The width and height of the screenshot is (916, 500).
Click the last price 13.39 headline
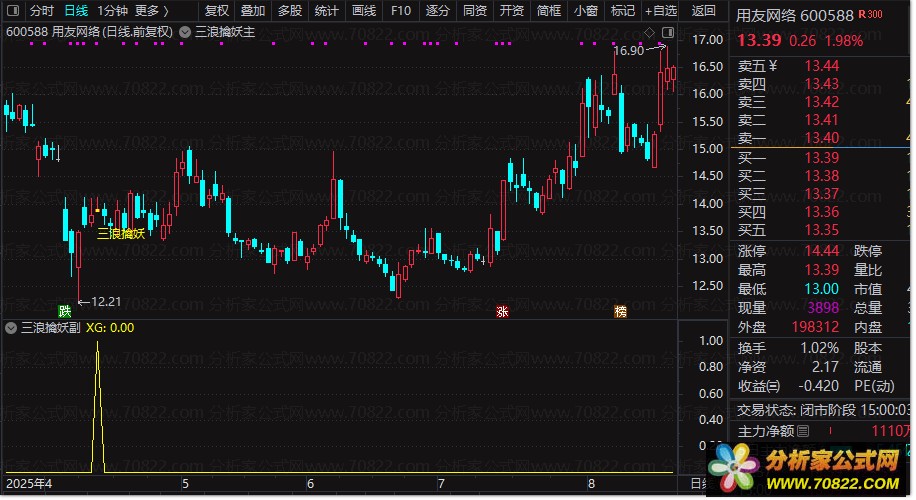click(x=759, y=40)
